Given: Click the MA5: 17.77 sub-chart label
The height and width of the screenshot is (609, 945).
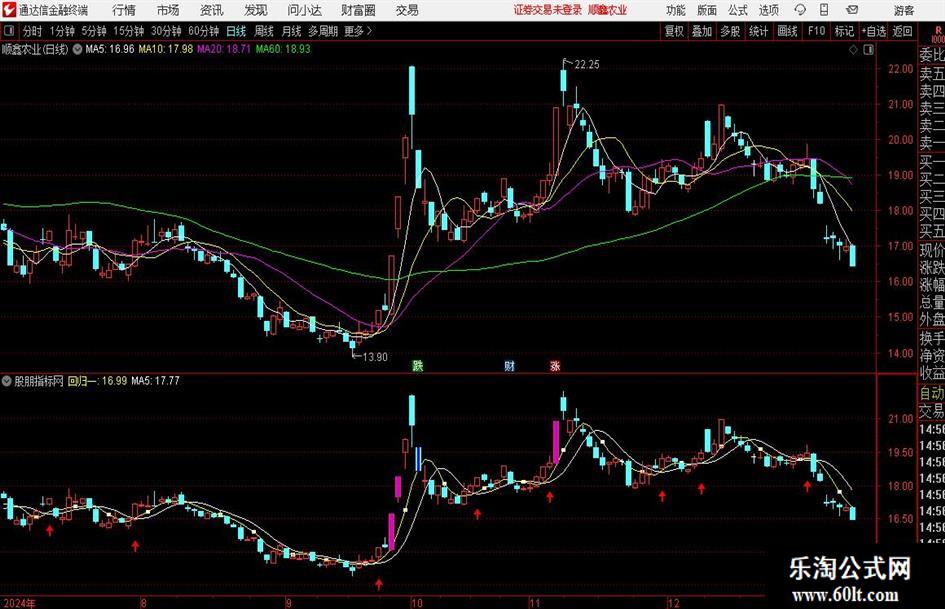Looking at the screenshot, I should [155, 381].
